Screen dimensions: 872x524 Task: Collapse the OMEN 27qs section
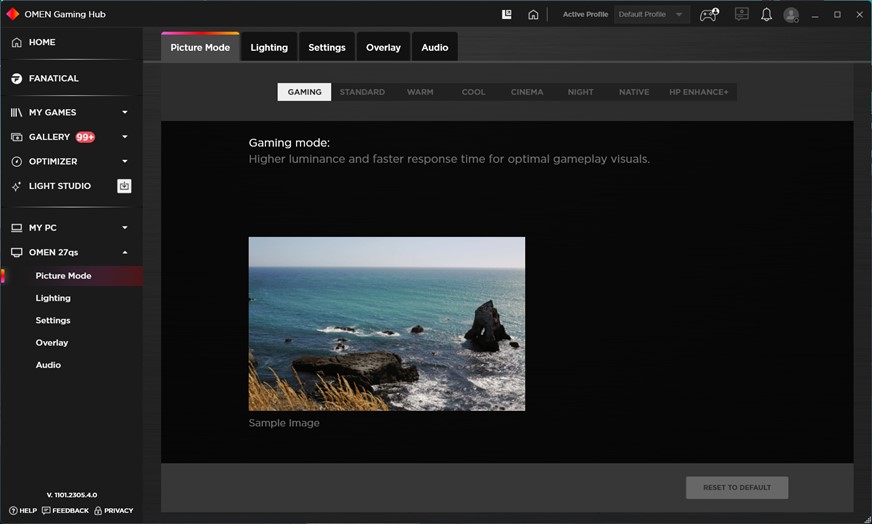[x=125, y=253]
